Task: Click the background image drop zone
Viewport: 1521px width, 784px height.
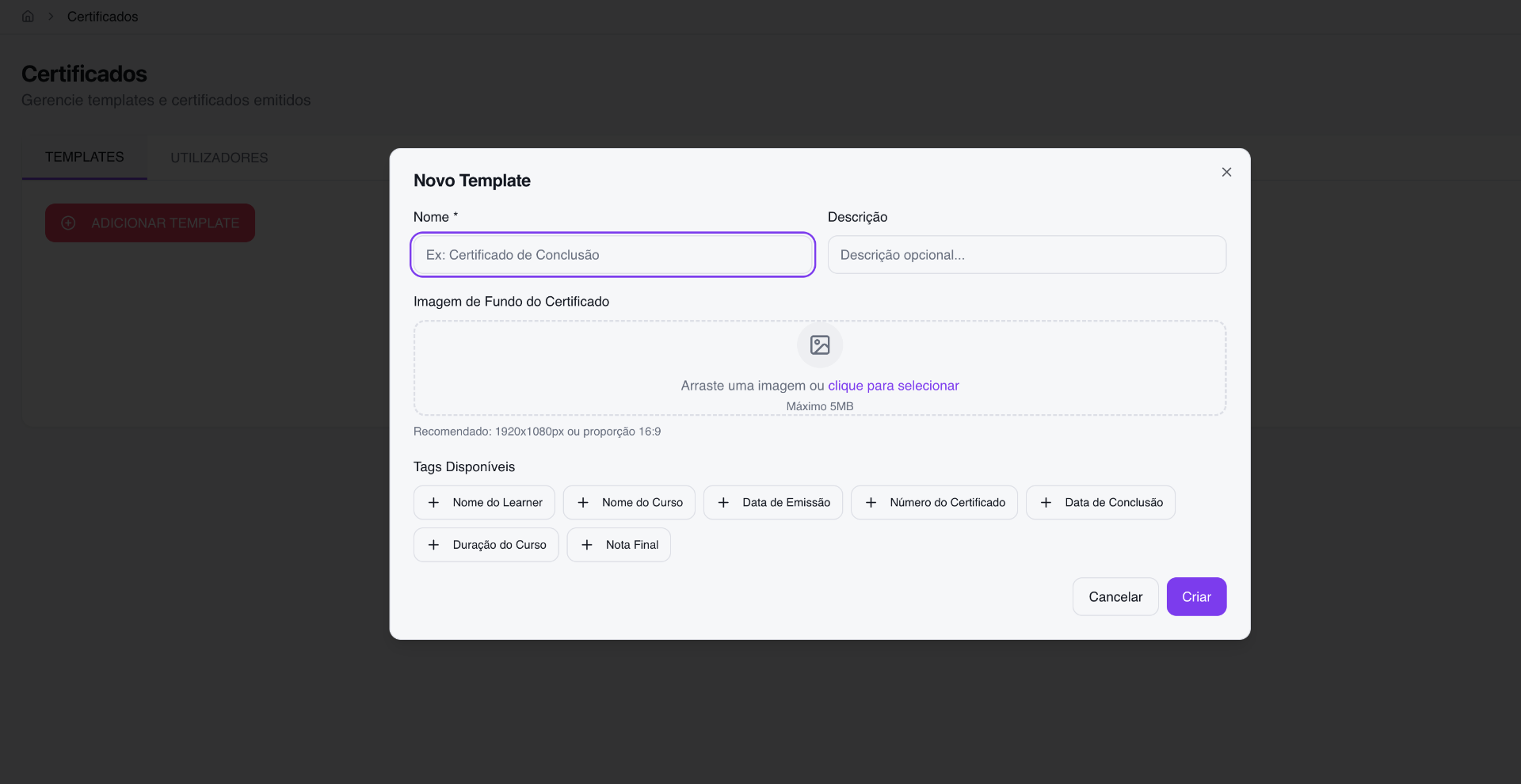Action: 820,368
